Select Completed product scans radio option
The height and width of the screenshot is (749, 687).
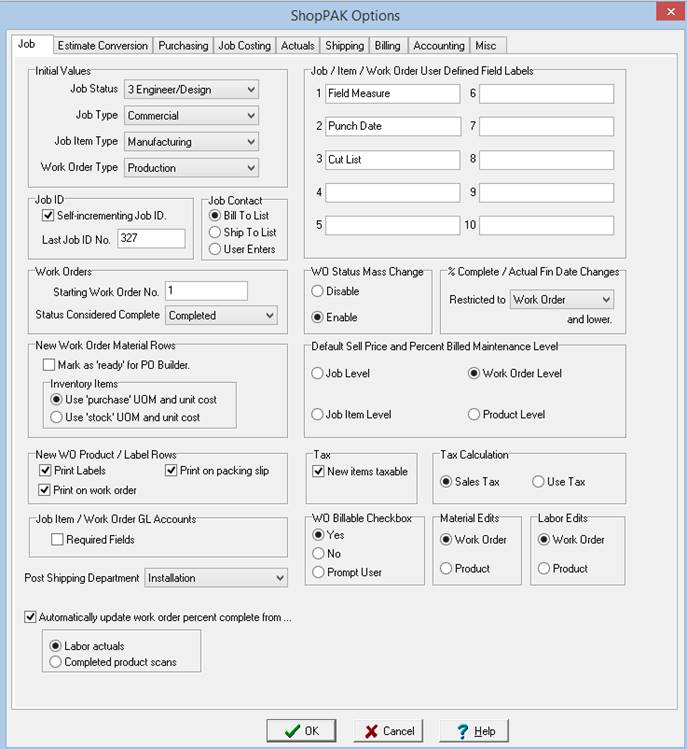tap(56, 662)
